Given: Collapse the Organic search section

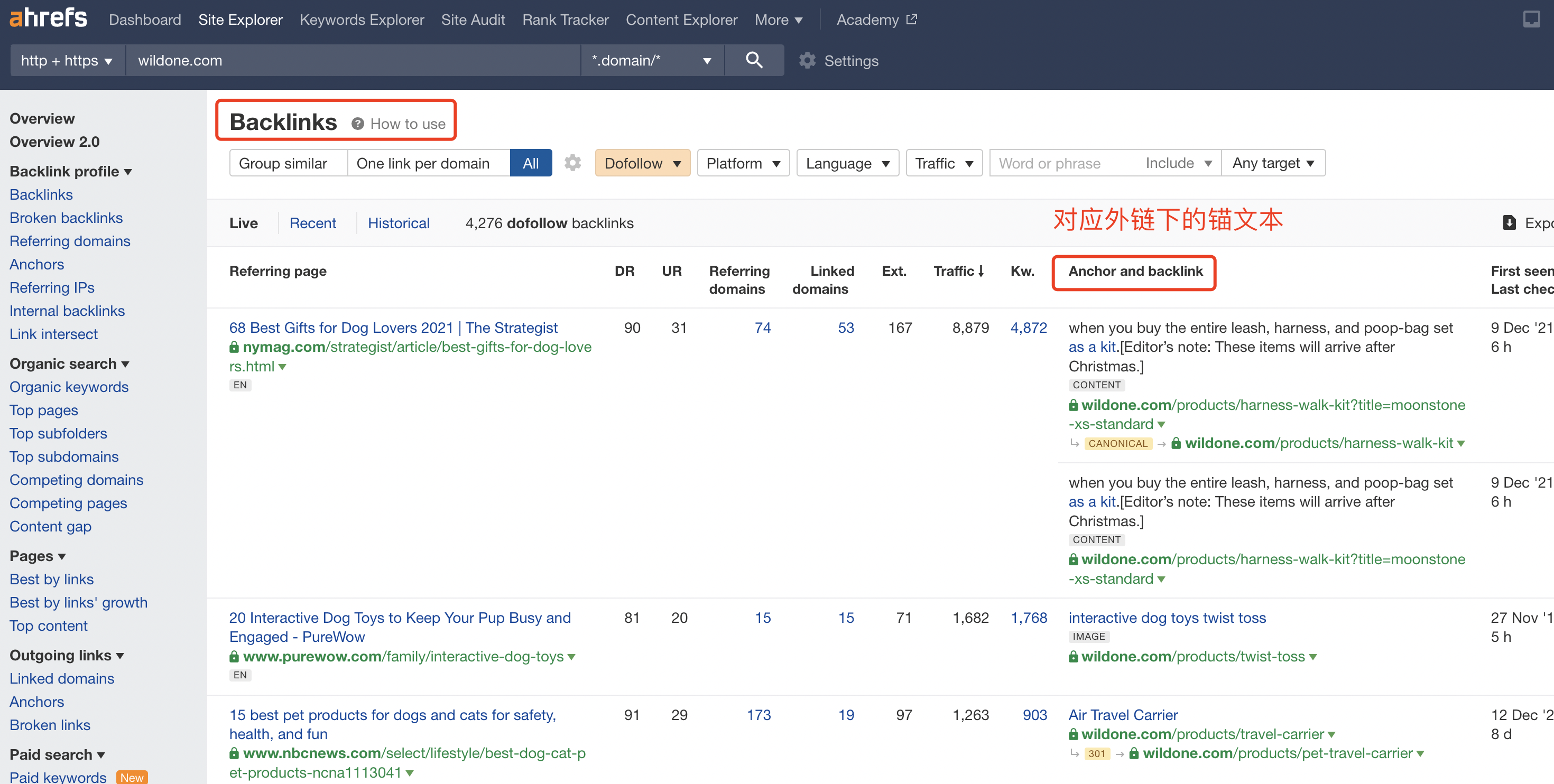Looking at the screenshot, I should point(69,363).
